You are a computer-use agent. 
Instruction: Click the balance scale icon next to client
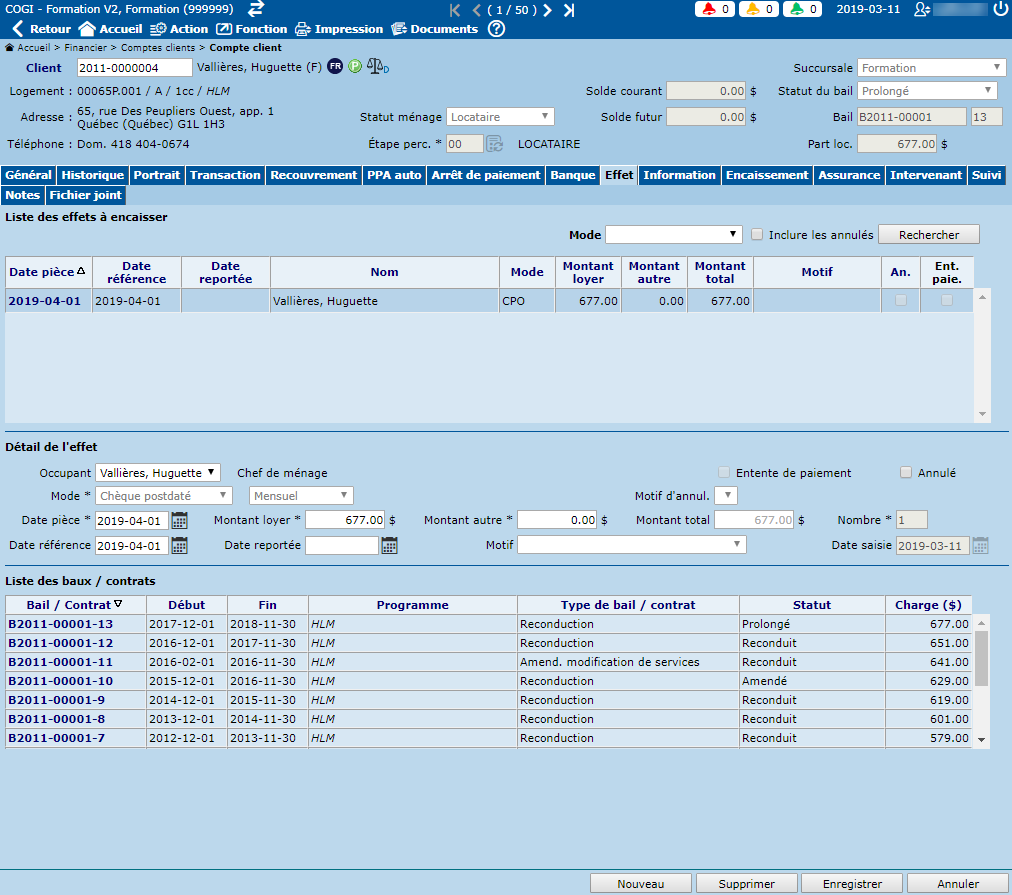377,67
